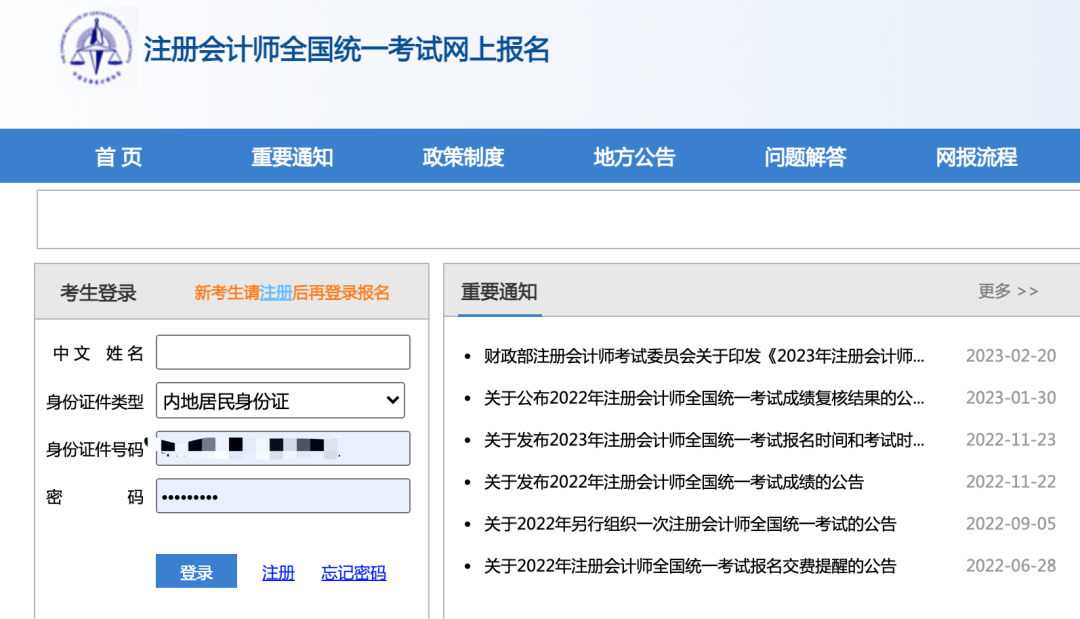Open notice 关于2022年报名交费提醒的公告

click(690, 566)
